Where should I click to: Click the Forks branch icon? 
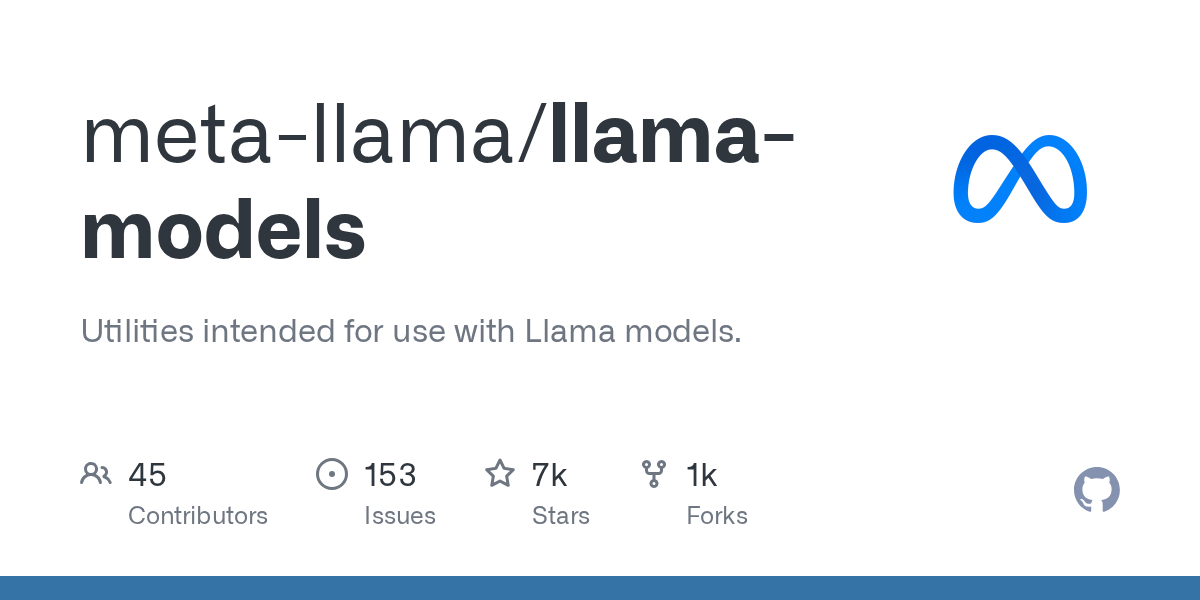pos(654,474)
